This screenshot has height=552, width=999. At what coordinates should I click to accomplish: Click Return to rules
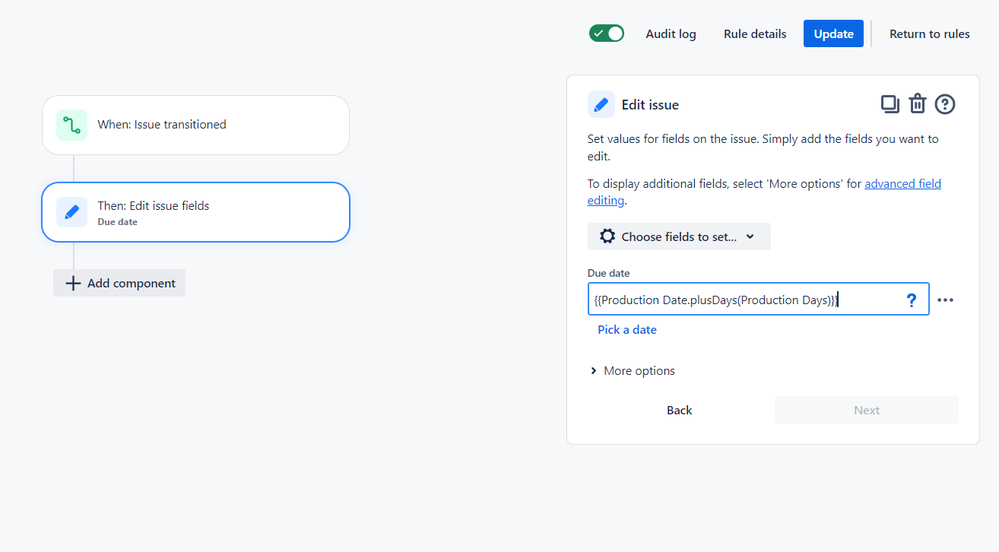pyautogui.click(x=929, y=34)
